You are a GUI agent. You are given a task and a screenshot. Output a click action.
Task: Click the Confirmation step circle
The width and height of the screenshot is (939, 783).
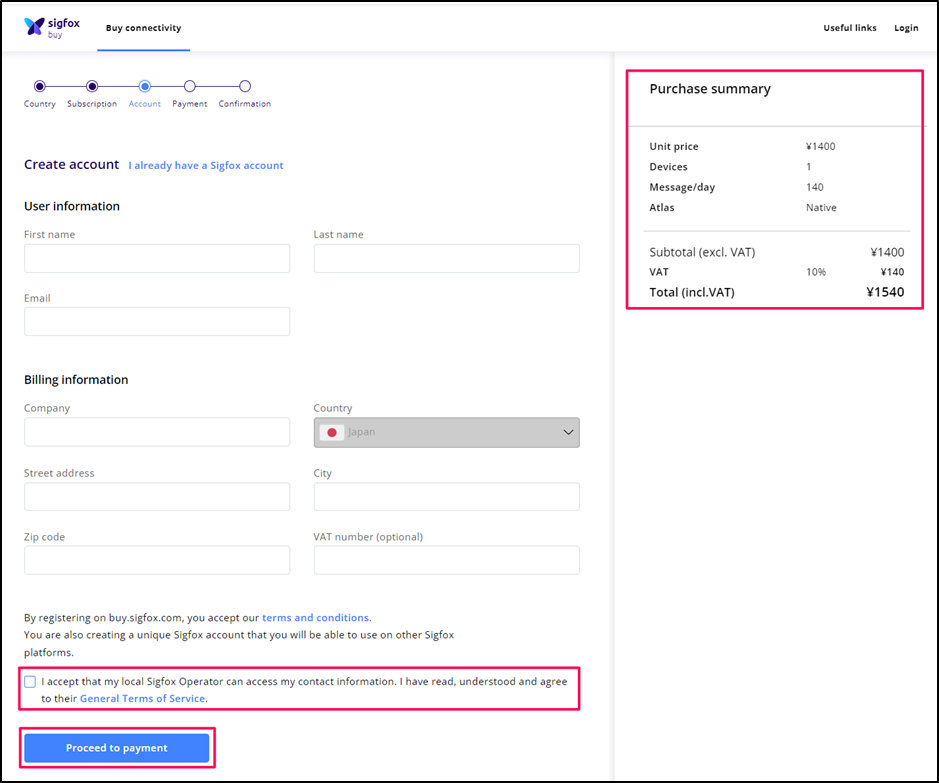[x=245, y=86]
